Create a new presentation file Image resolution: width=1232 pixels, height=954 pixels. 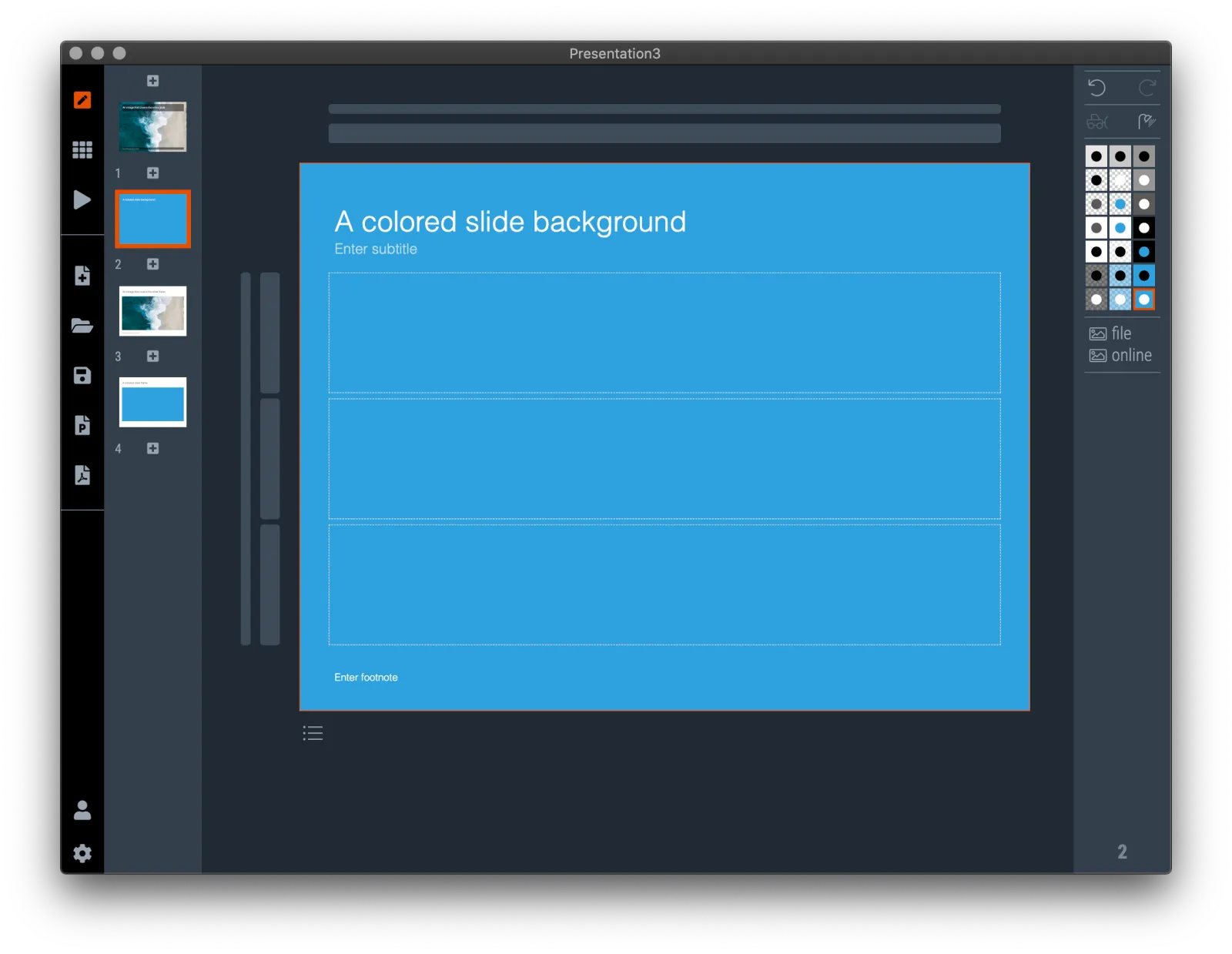tap(82, 276)
